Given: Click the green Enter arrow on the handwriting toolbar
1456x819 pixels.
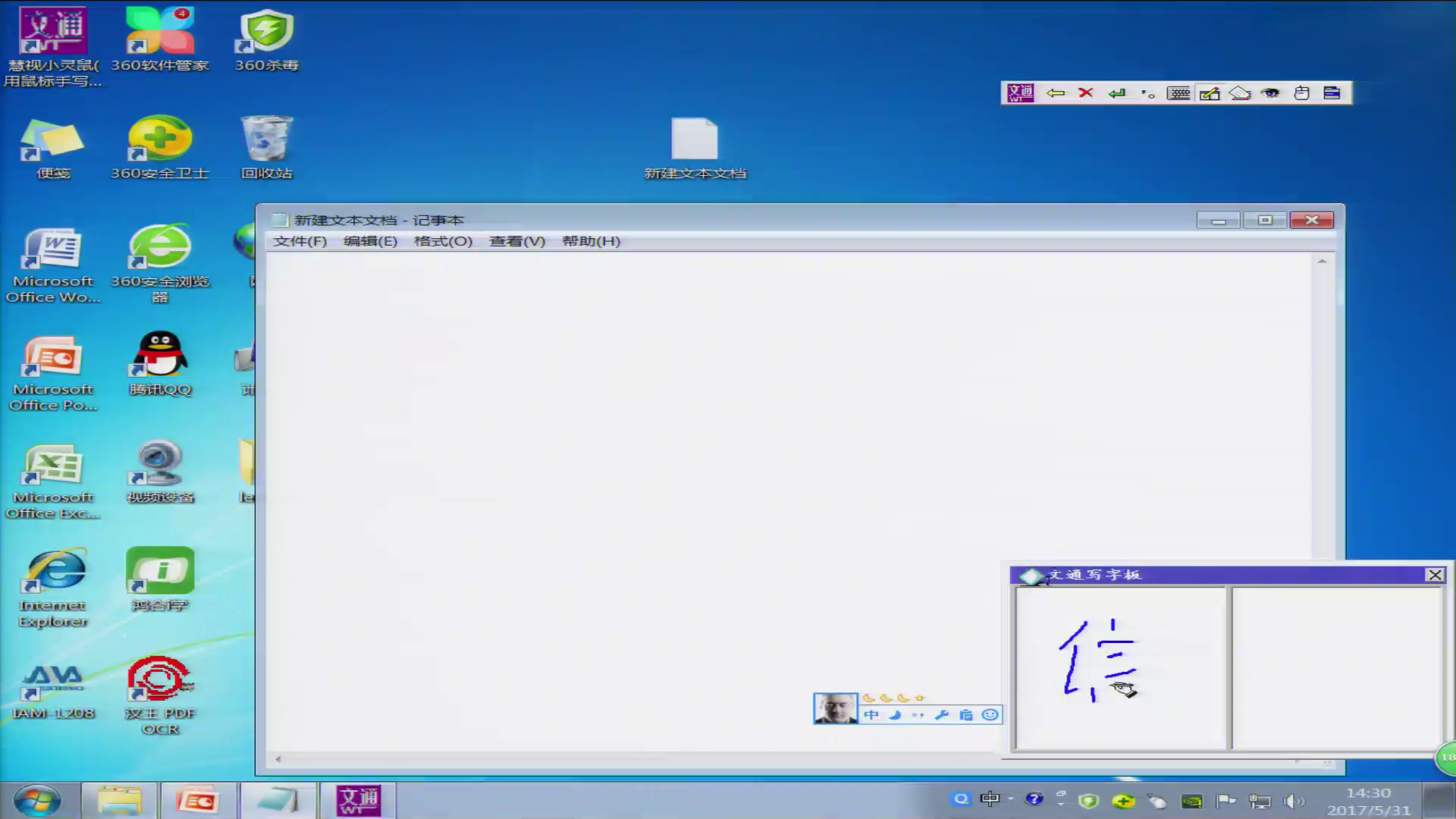Looking at the screenshot, I should (x=1116, y=93).
